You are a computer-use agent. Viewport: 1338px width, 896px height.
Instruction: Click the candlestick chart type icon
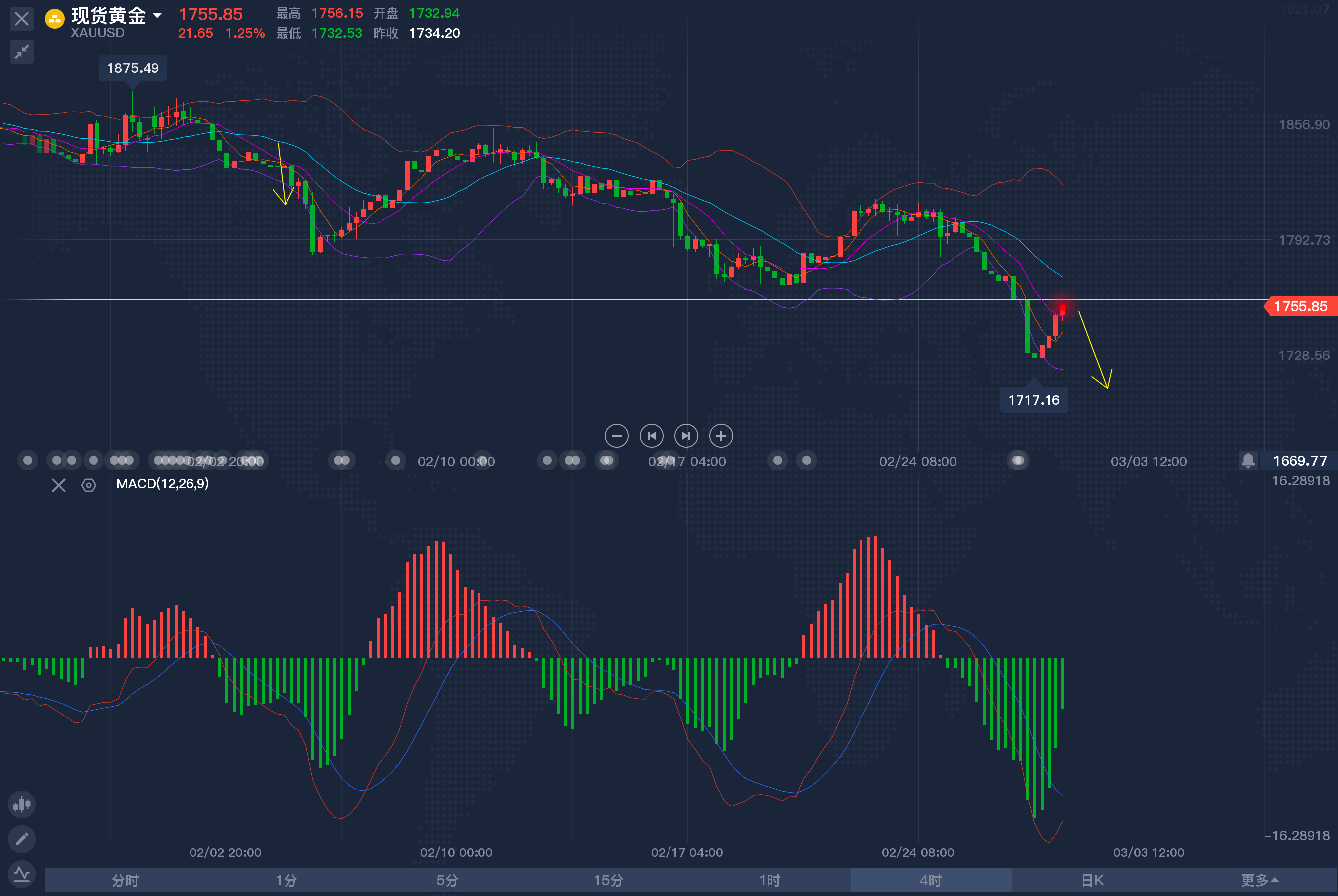click(22, 805)
